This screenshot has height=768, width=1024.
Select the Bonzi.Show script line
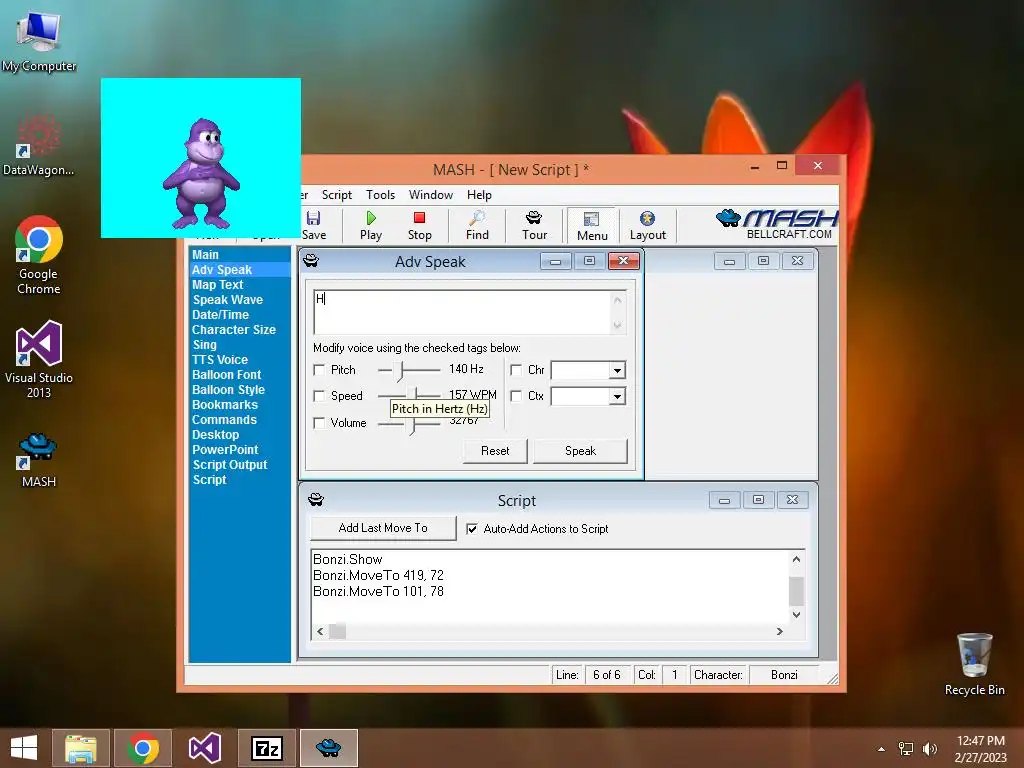click(347, 559)
